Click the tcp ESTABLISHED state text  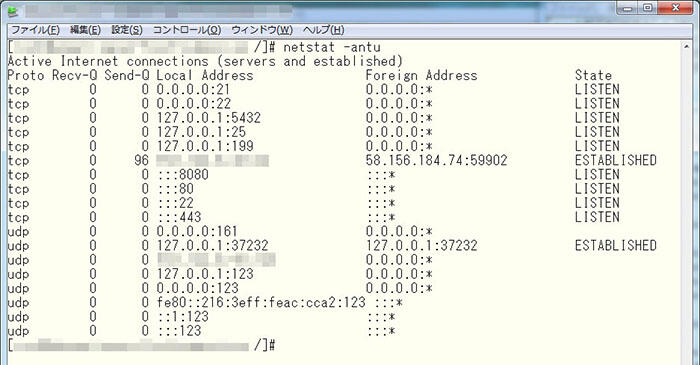click(x=616, y=160)
